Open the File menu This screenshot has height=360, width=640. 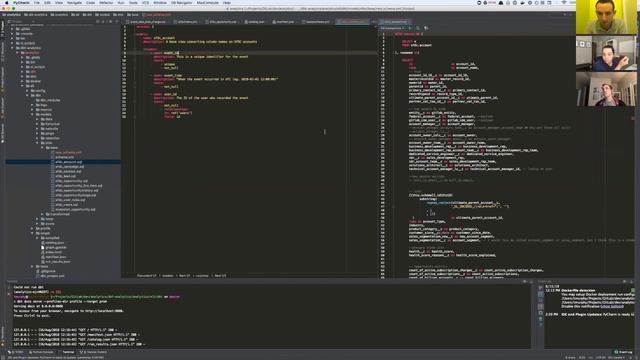[37, 2]
